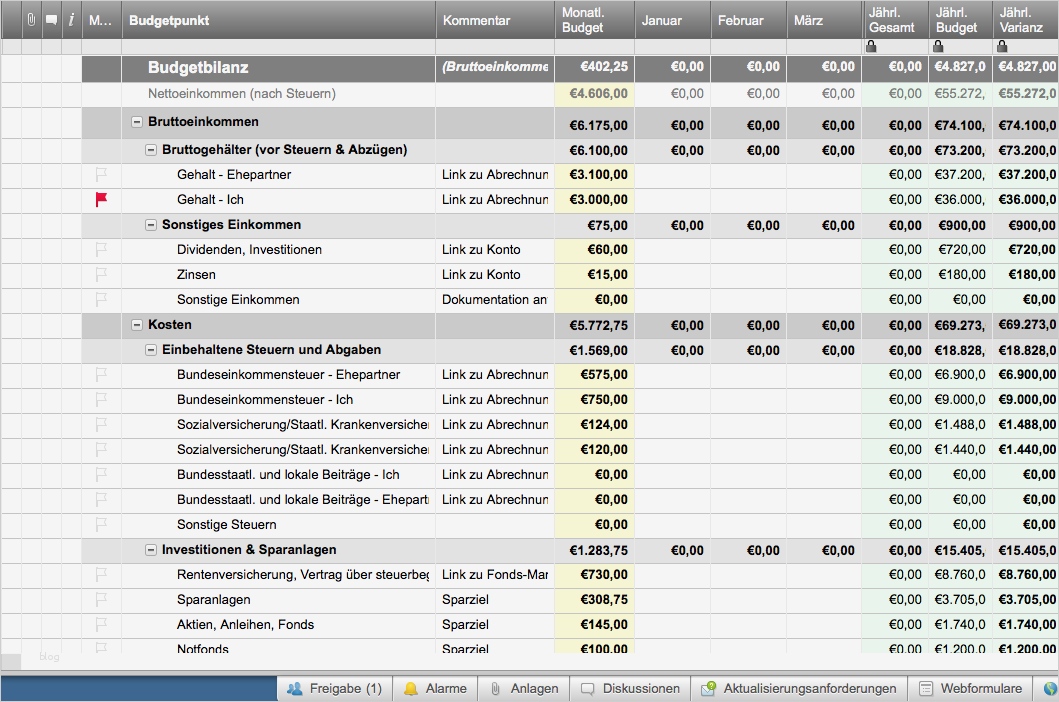Image resolution: width=1059 pixels, height=702 pixels.
Task: Click the attachments paperclip column header icon
Action: click(x=31, y=20)
